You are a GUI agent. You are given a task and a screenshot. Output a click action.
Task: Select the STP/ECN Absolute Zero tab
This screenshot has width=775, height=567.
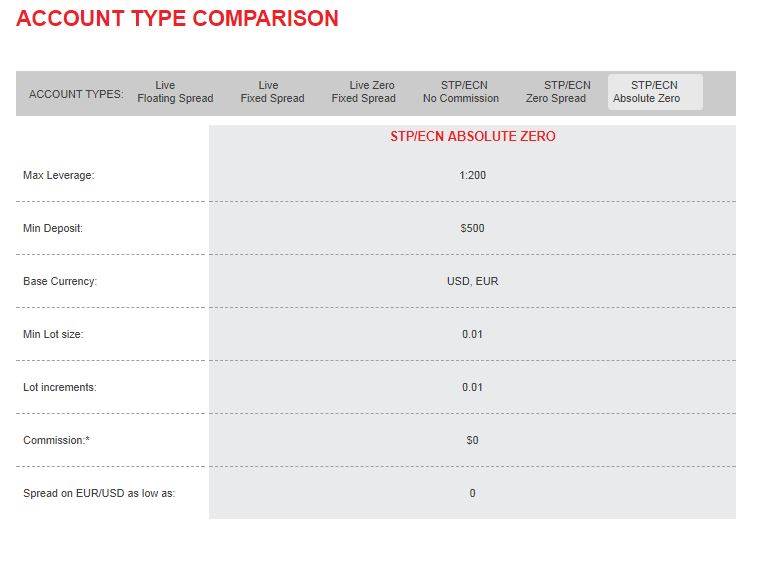[654, 92]
